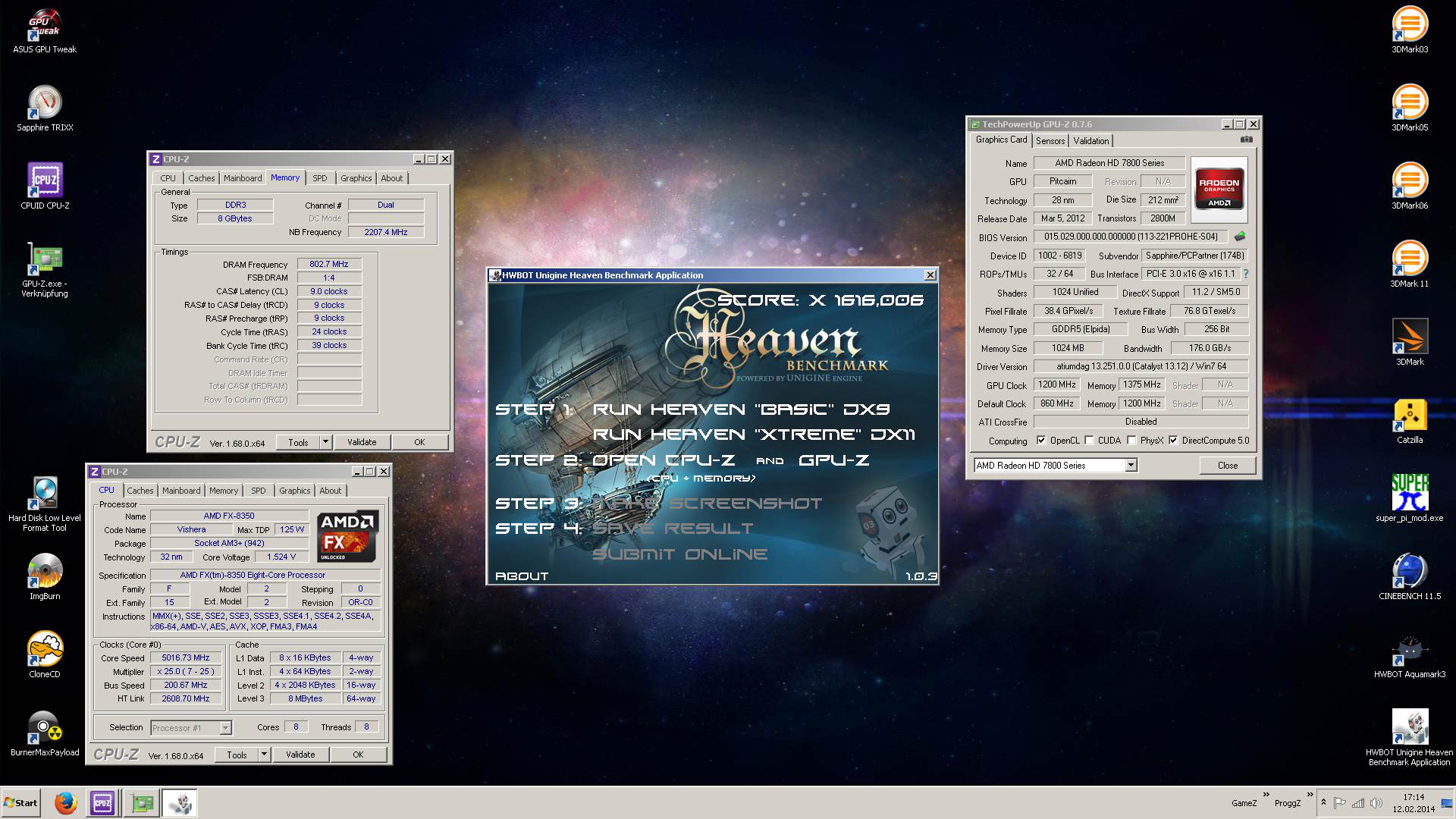
Task: Click Close button in GPU-Z
Action: pos(1228,466)
